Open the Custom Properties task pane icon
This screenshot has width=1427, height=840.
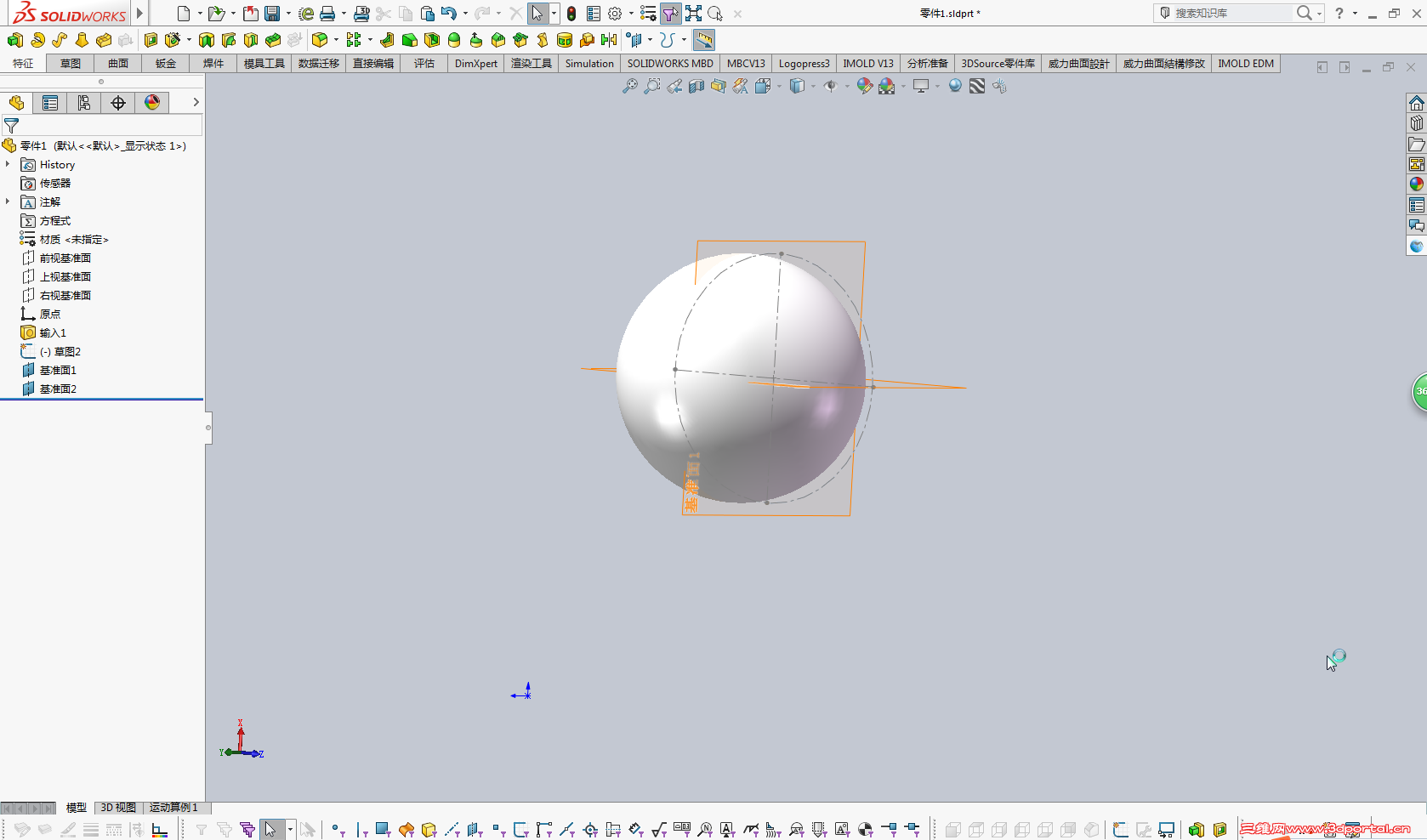coord(1417,205)
